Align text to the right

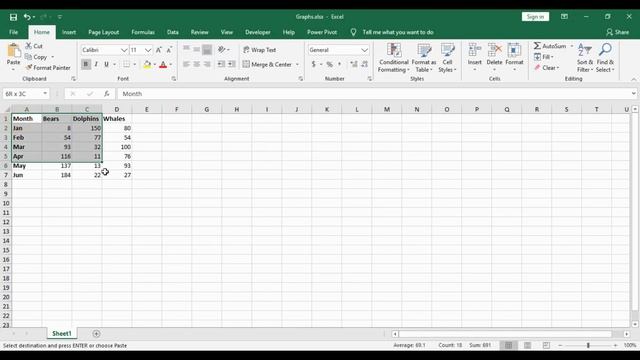click(207, 64)
